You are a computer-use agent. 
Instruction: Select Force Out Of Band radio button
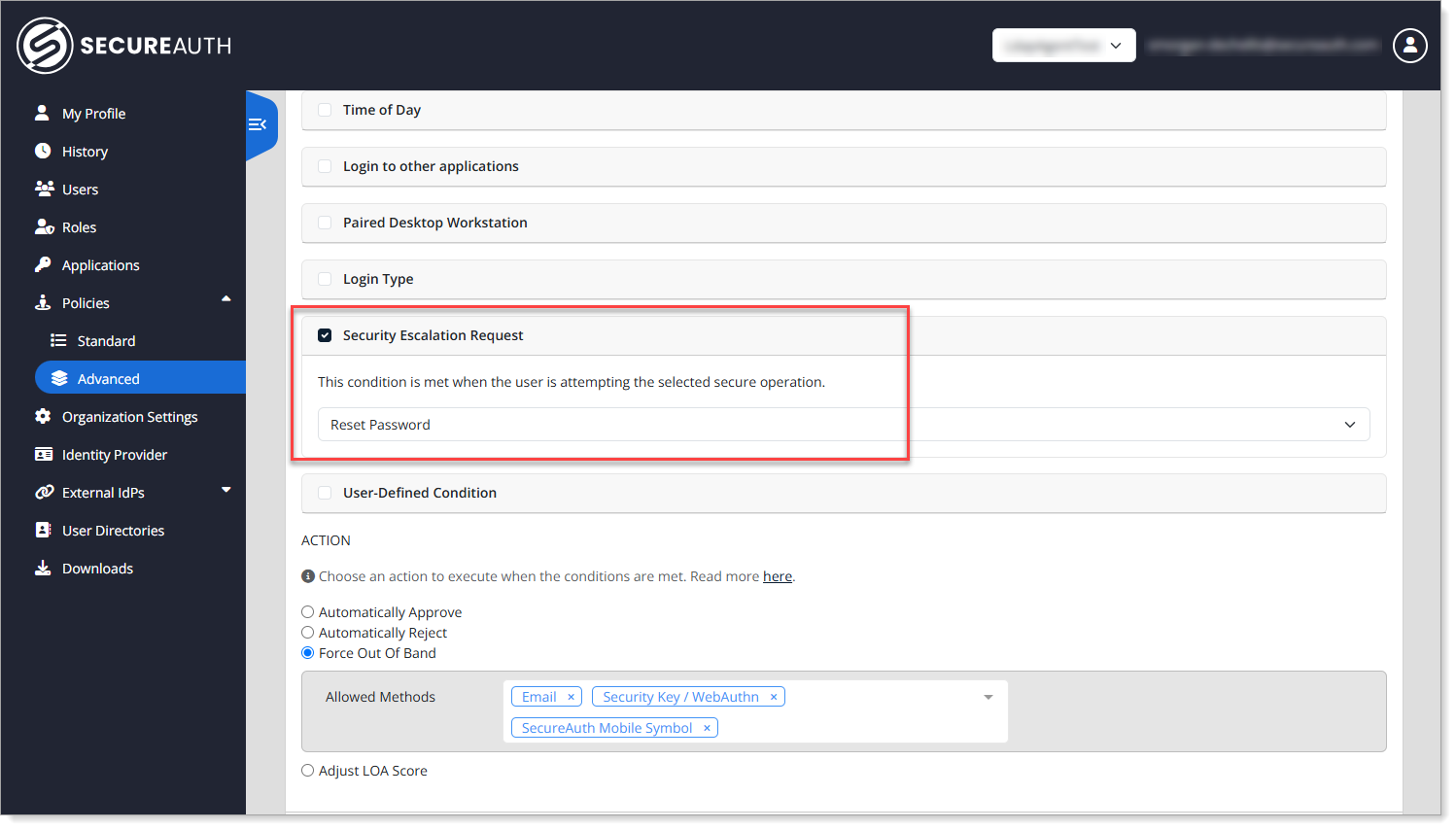(308, 653)
